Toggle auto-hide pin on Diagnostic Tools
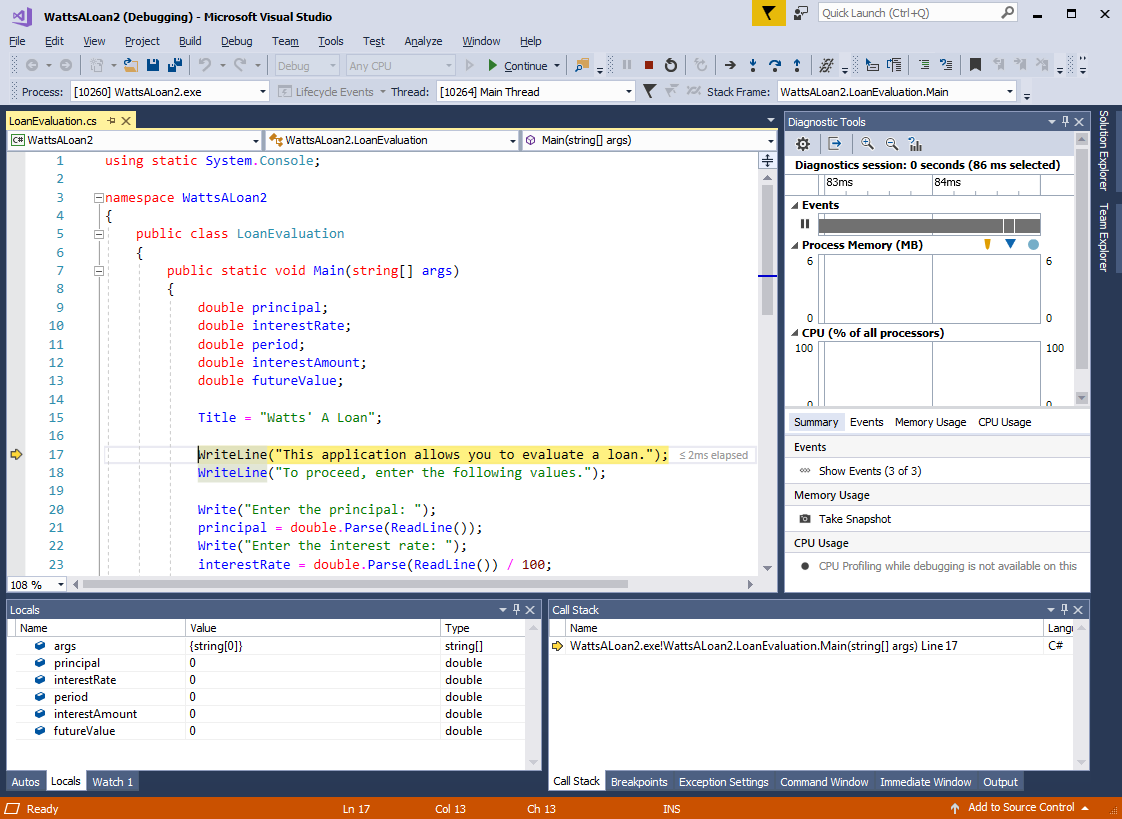This screenshot has height=819, width=1122. [x=1065, y=122]
